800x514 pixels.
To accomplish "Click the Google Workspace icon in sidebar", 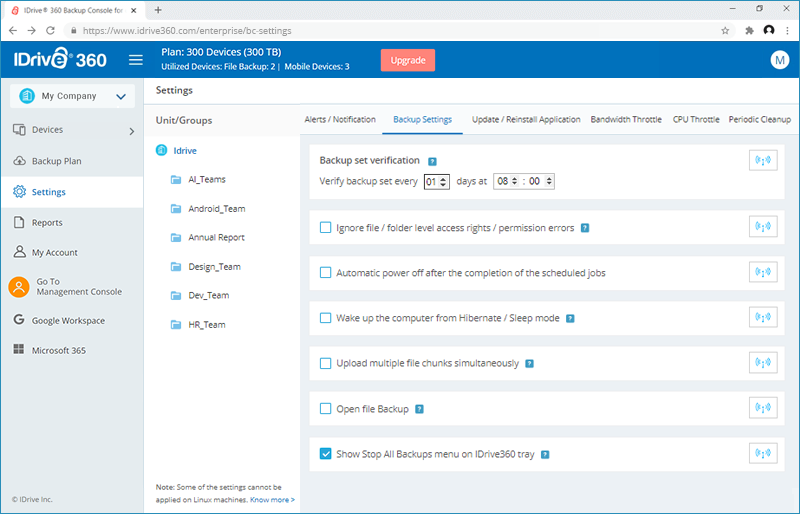I will (19, 320).
